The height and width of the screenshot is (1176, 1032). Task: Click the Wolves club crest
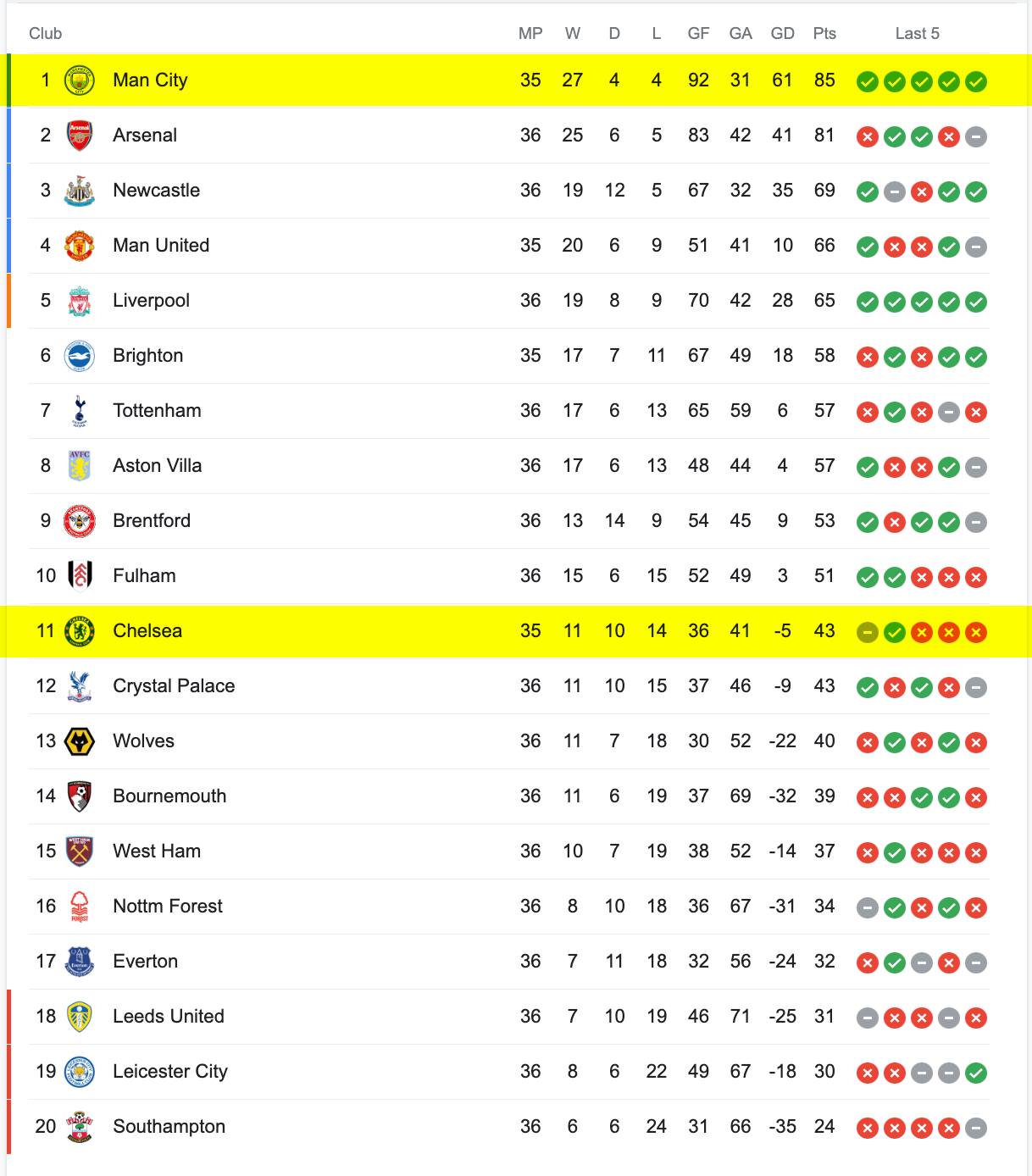pyautogui.click(x=80, y=741)
